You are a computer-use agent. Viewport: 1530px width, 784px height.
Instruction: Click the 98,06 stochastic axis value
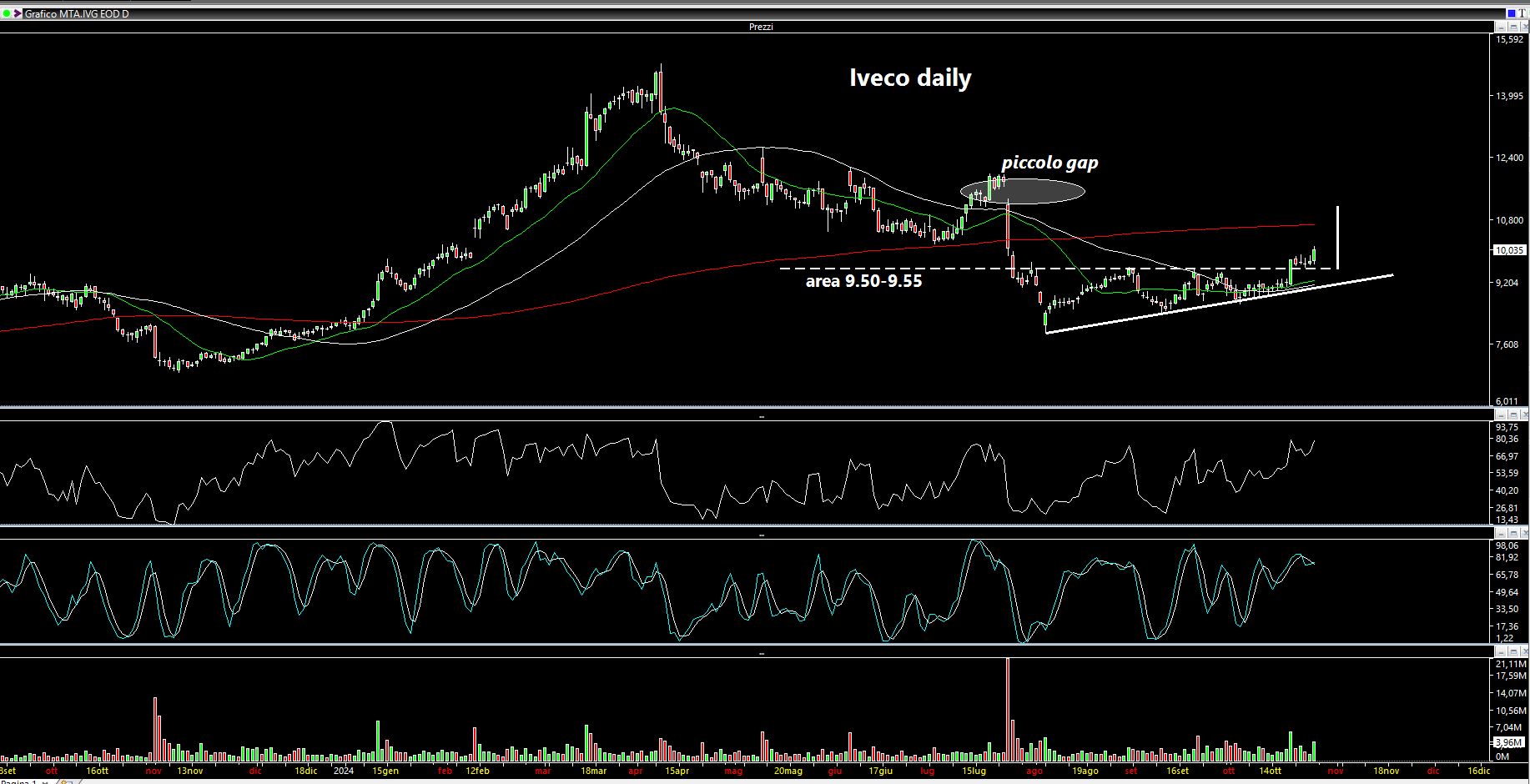[x=1507, y=545]
